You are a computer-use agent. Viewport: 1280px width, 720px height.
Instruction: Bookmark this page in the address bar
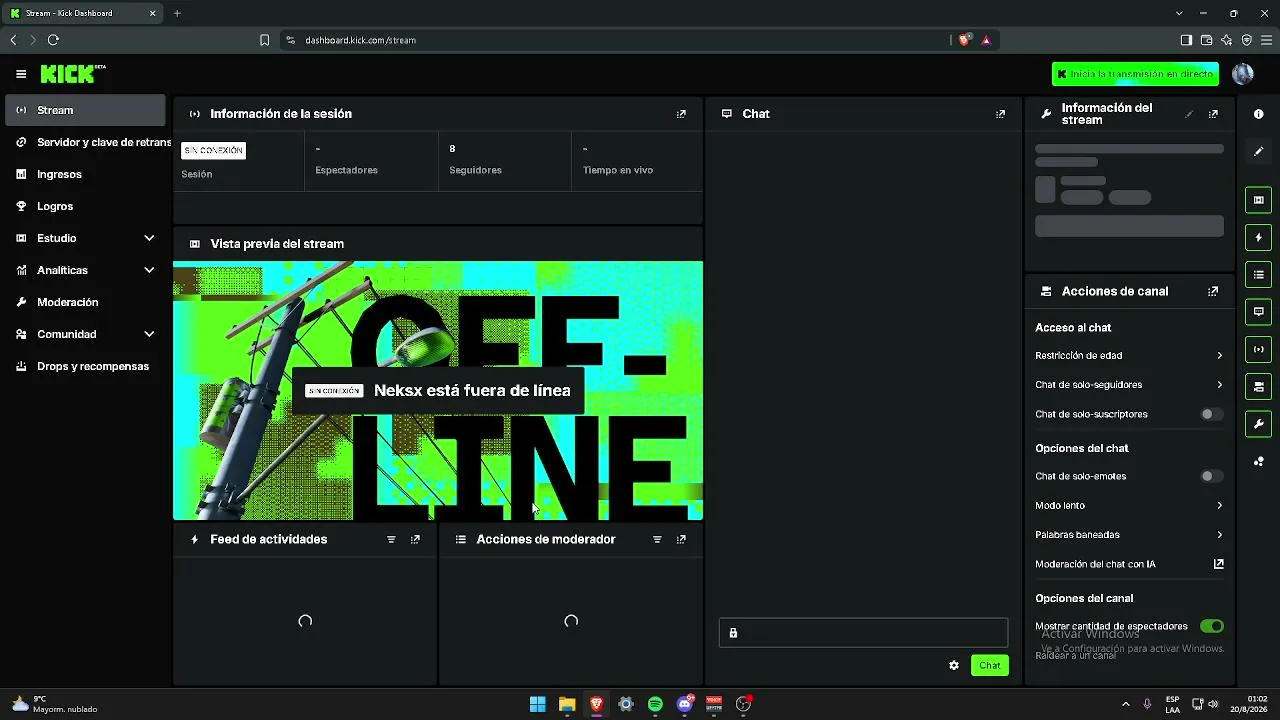click(264, 40)
